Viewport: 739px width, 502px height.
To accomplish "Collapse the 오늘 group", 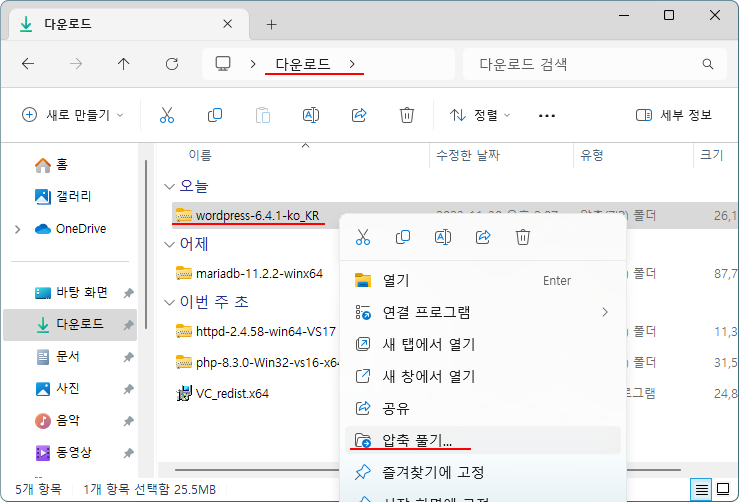I will pos(169,187).
